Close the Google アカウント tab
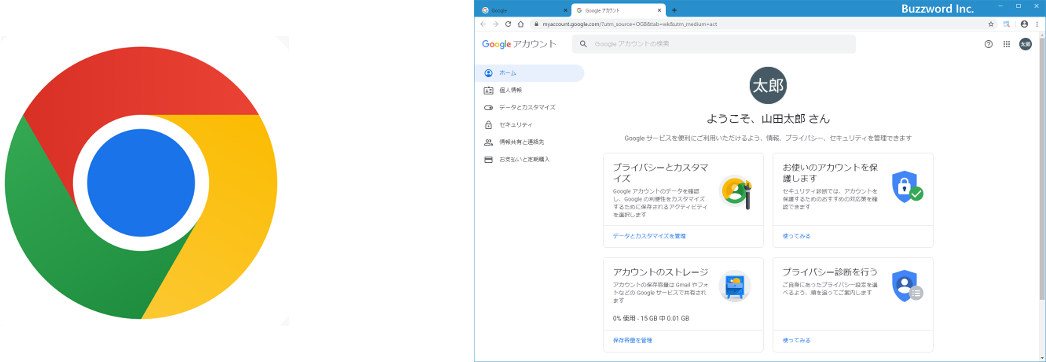 (x=660, y=10)
